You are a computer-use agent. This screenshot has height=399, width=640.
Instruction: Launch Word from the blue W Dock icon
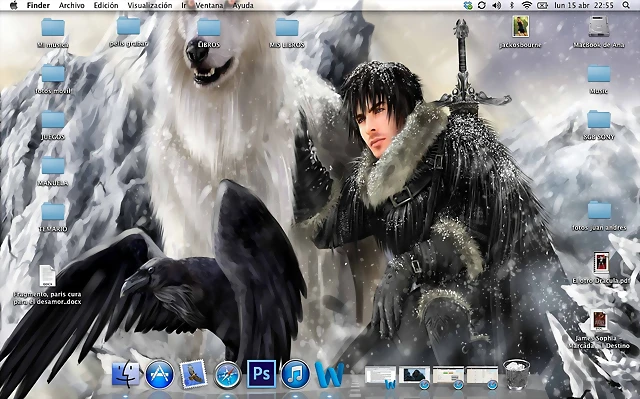(x=329, y=374)
